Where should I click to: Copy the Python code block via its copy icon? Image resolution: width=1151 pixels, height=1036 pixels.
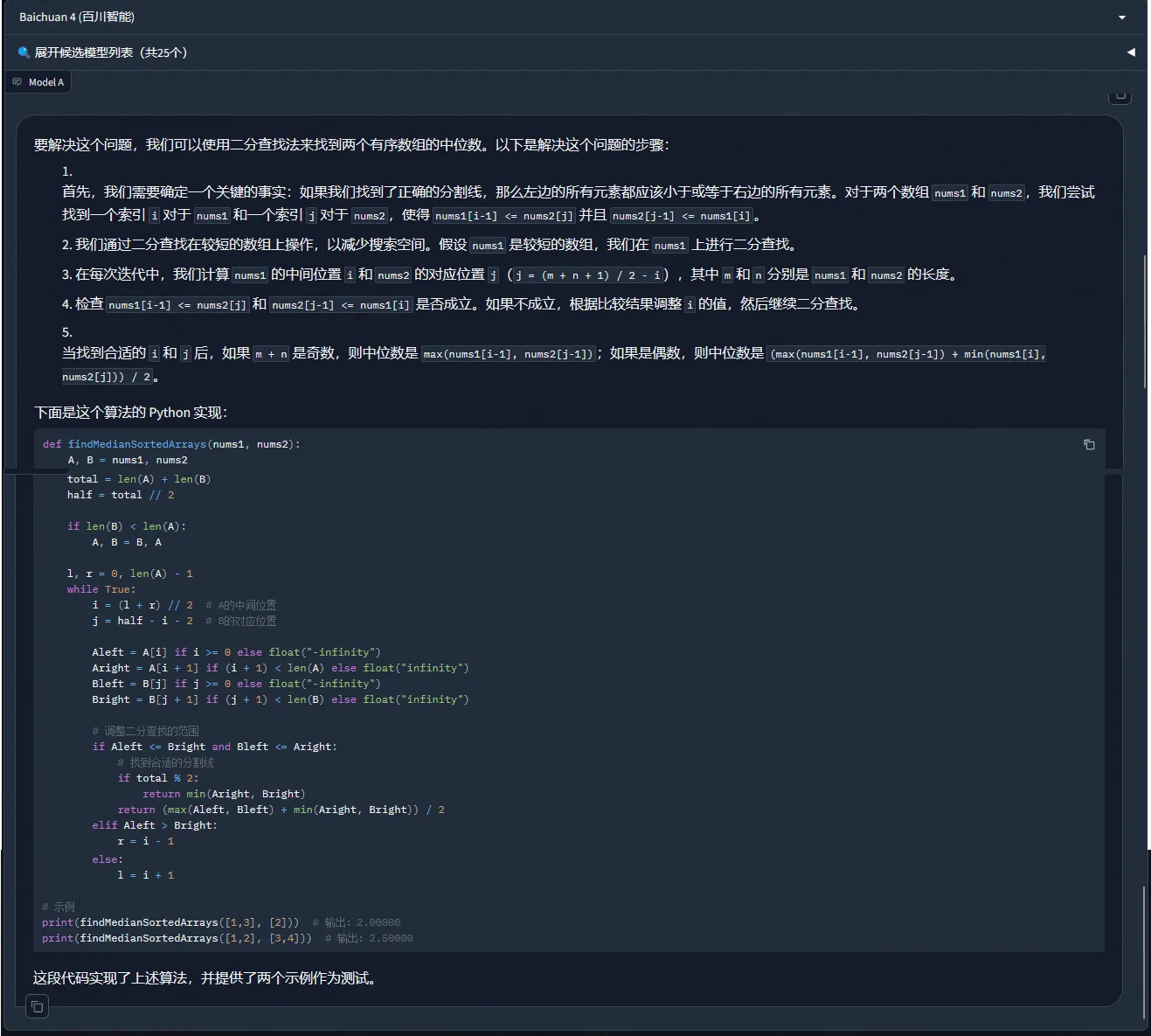coord(1089,445)
